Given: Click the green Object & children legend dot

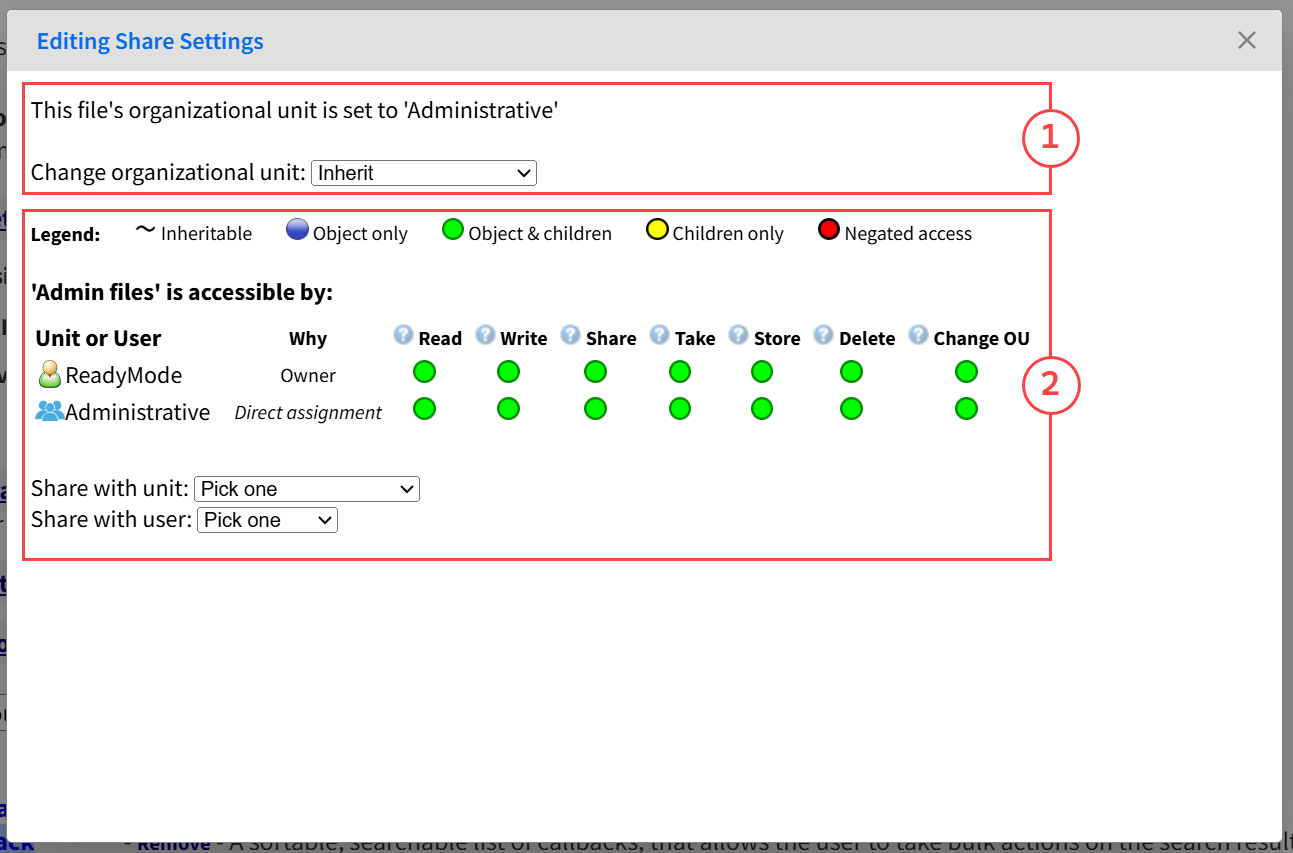Looking at the screenshot, I should tap(452, 229).
